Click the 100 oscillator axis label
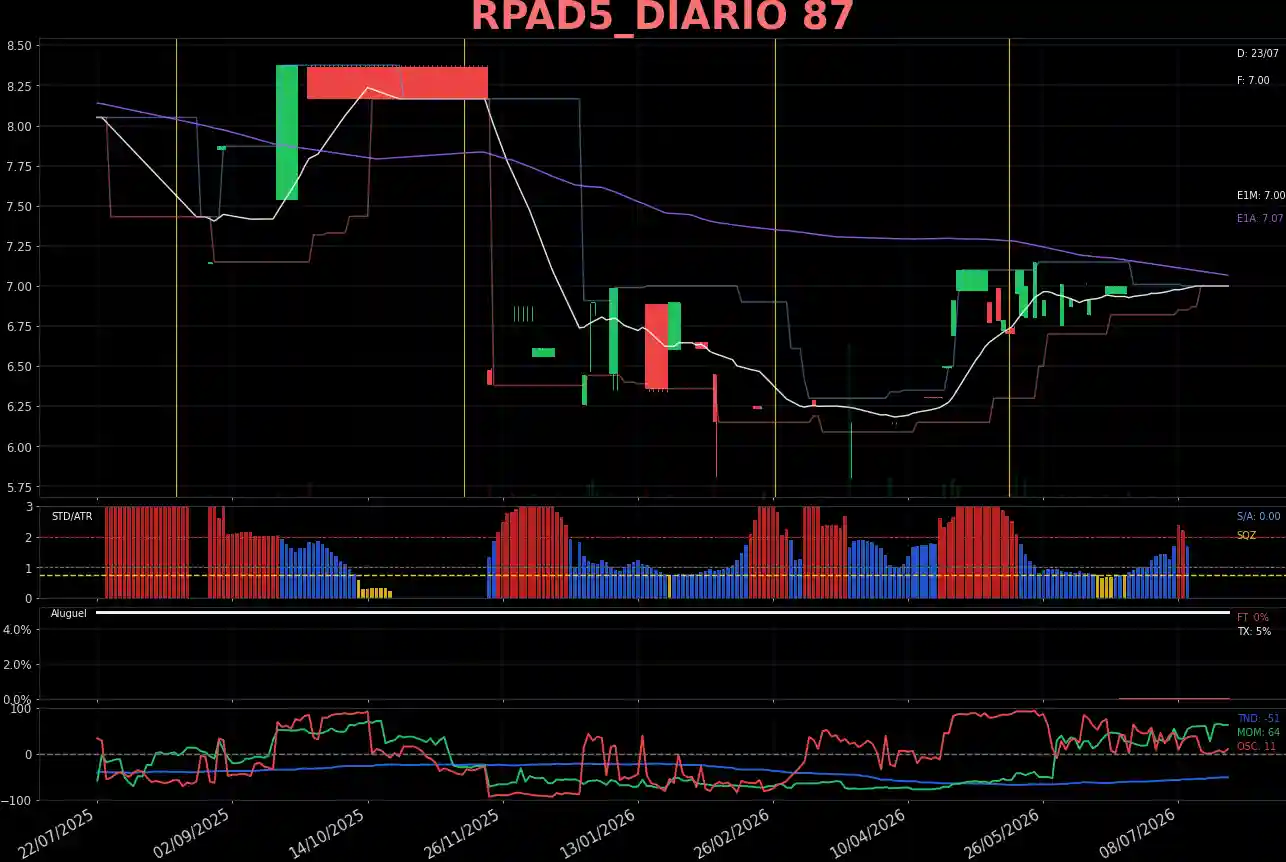This screenshot has width=1286, height=862. (22, 708)
